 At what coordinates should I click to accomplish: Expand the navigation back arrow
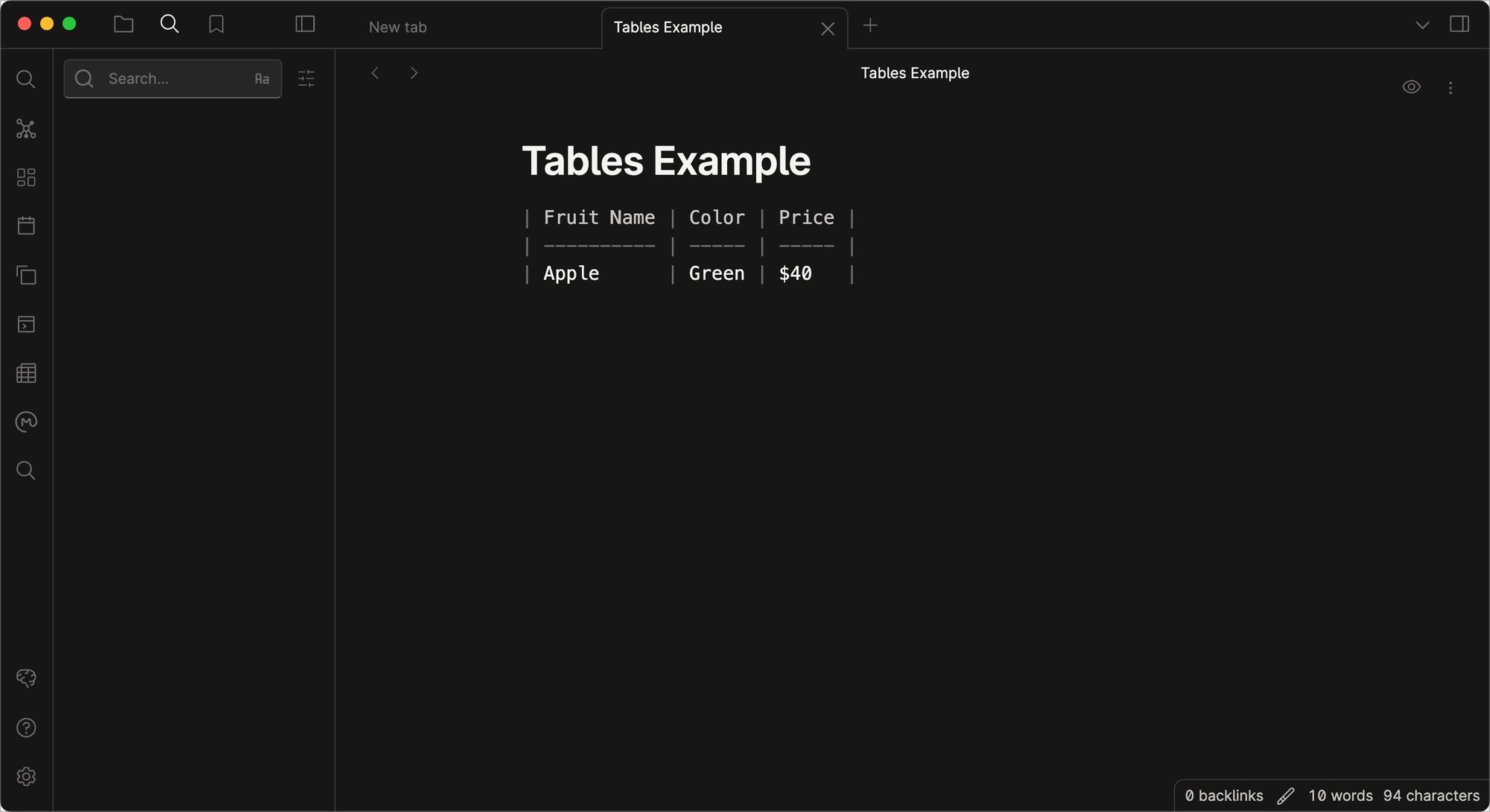[375, 72]
